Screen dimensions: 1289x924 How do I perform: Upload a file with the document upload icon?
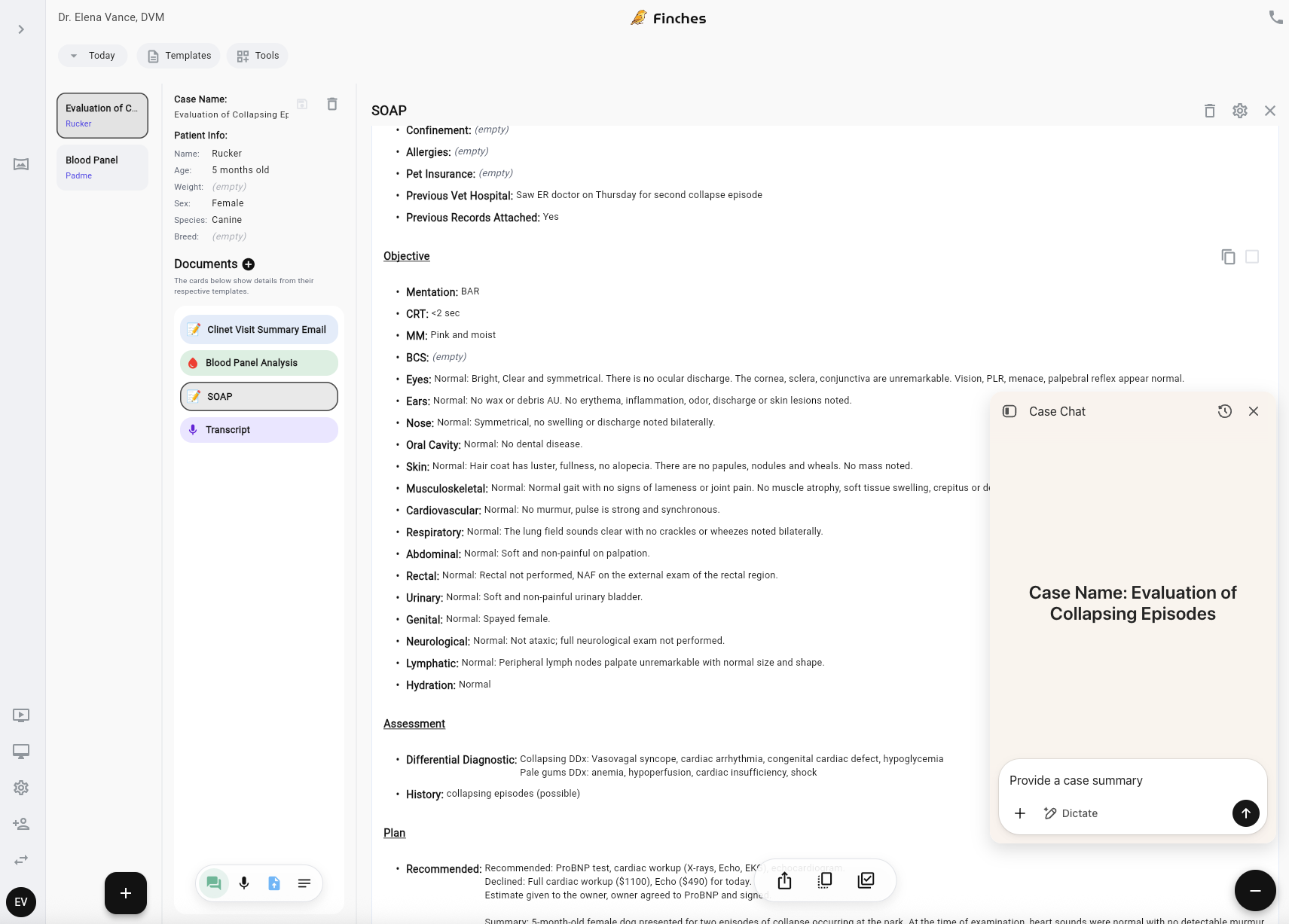pos(274,883)
